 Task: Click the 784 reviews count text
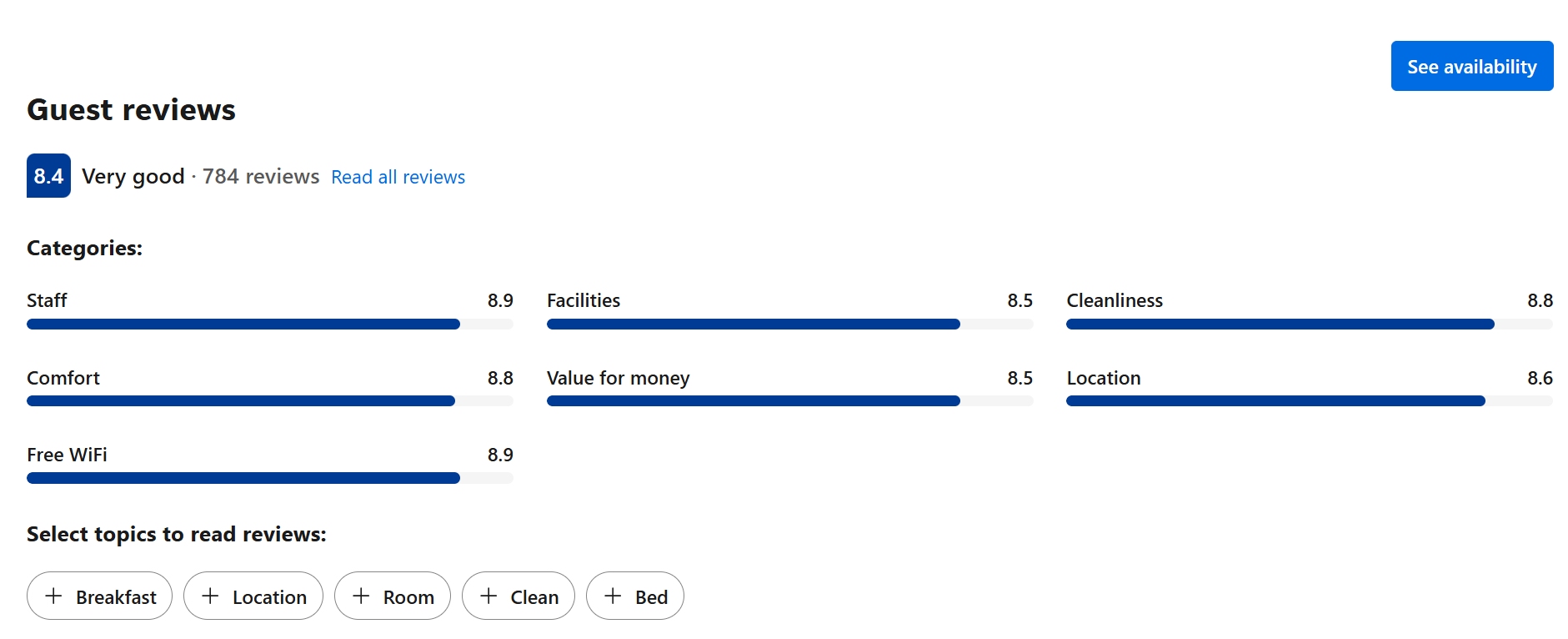[261, 177]
